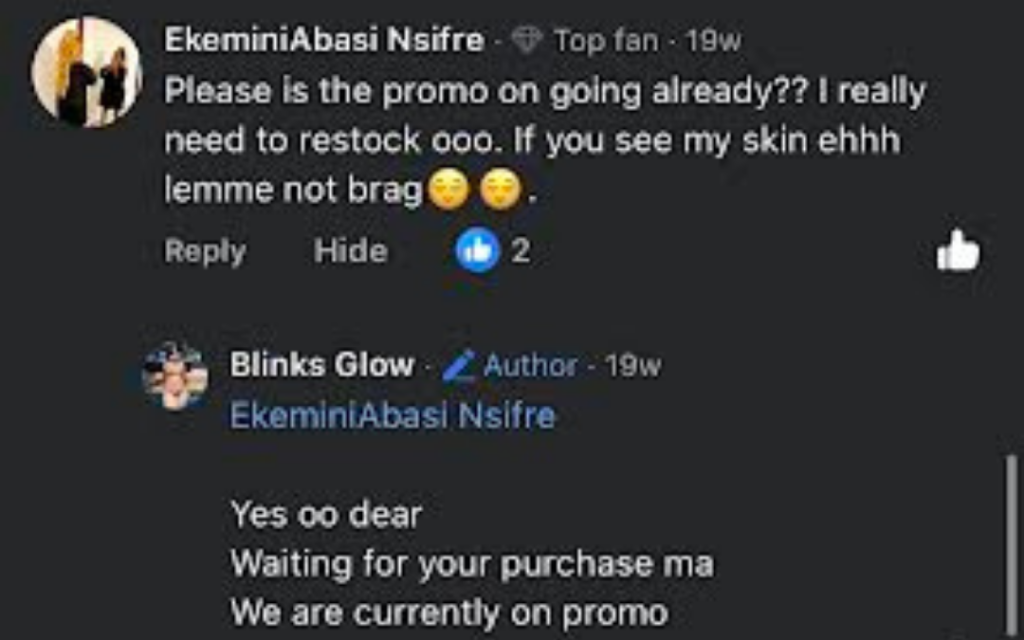Click the 'We are currently on promo' text
This screenshot has height=640, width=1024.
pyautogui.click(x=449, y=611)
